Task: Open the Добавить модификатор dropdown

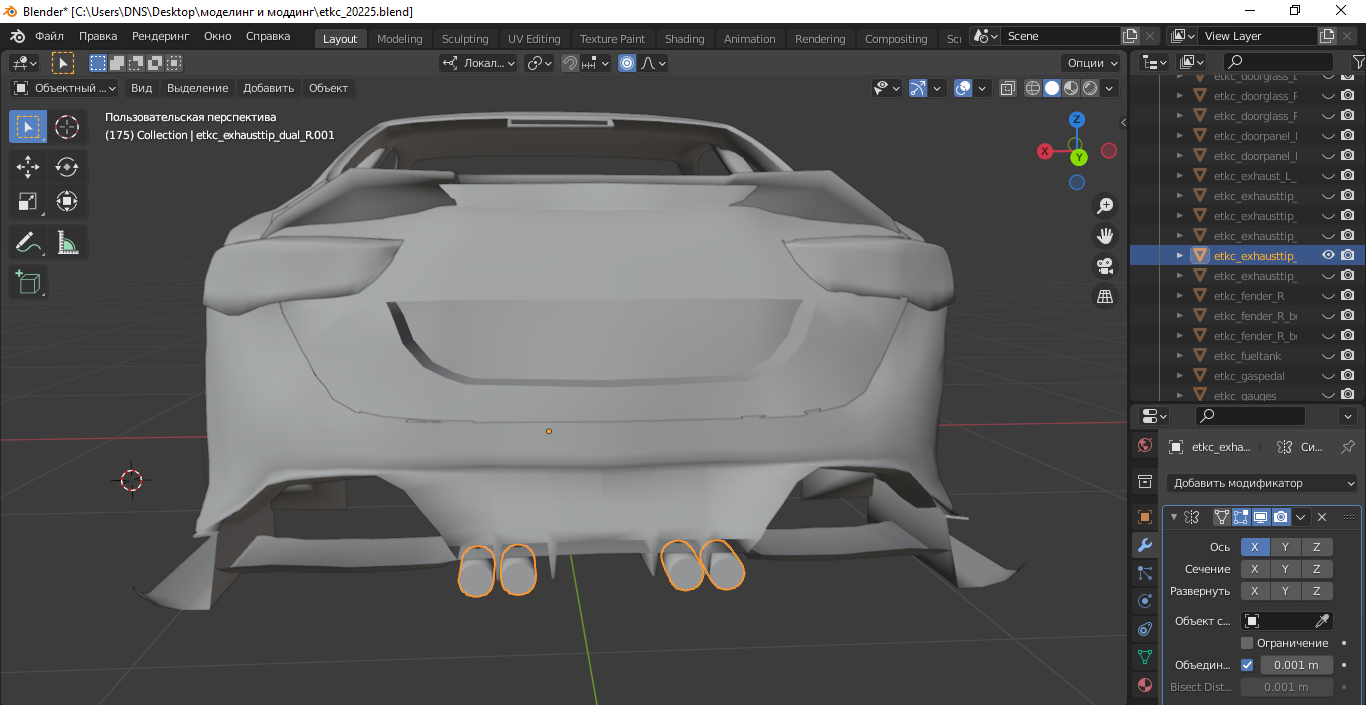Action: tap(1264, 483)
